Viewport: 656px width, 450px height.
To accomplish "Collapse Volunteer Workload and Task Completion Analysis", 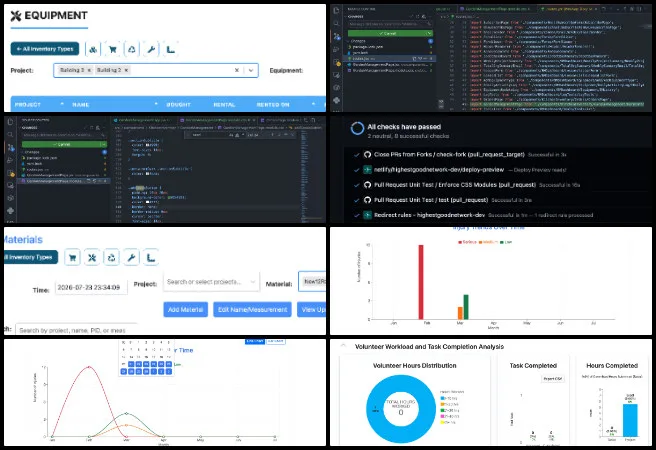I will coord(343,346).
